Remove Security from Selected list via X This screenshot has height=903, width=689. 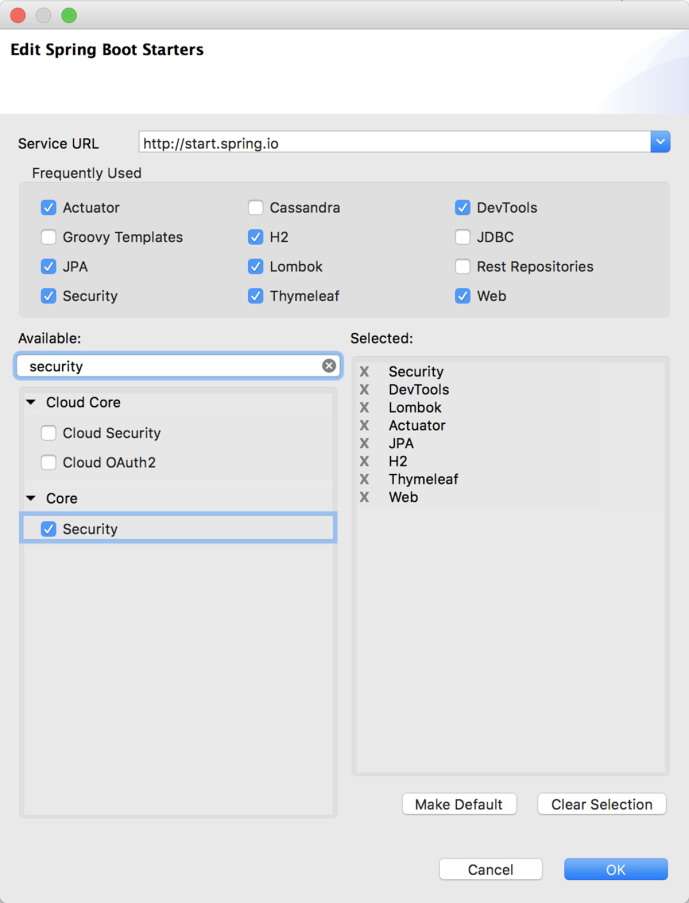click(364, 371)
